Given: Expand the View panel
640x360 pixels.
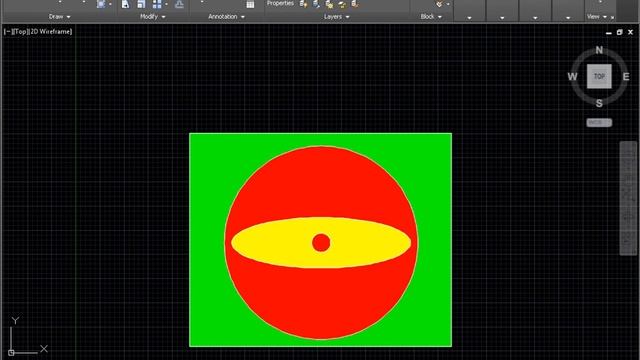Looking at the screenshot, I should coord(597,17).
